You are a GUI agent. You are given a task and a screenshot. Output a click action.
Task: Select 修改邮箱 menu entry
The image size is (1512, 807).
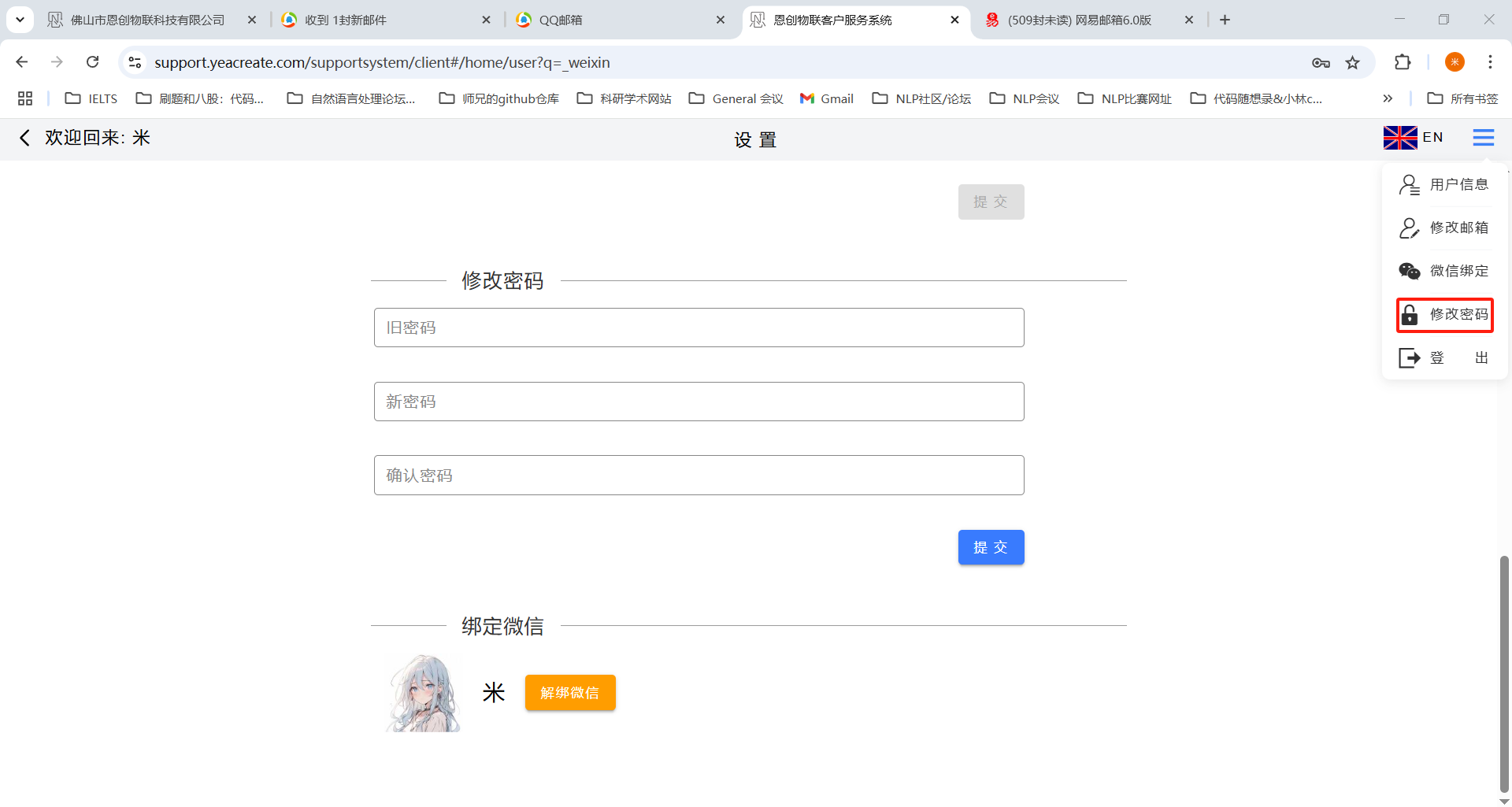1444,228
